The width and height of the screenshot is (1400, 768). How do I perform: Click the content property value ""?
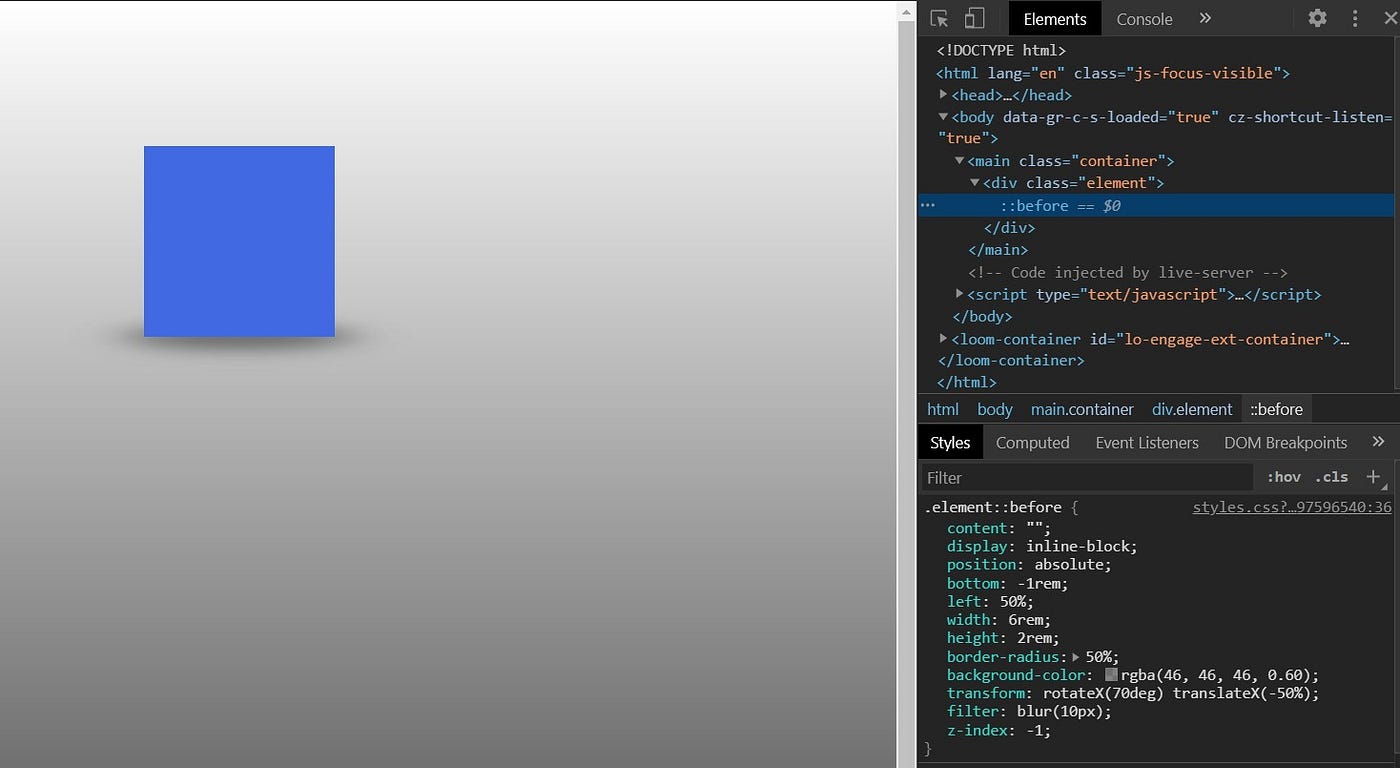point(1034,528)
